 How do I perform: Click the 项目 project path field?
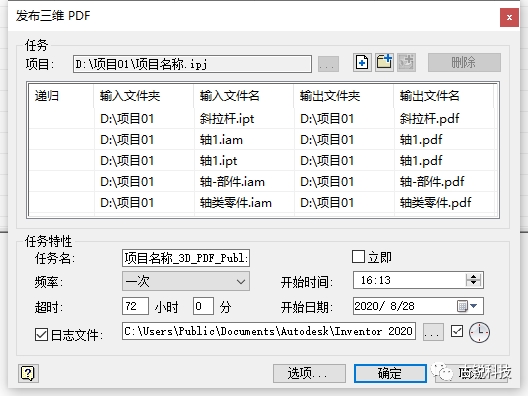click(192, 64)
